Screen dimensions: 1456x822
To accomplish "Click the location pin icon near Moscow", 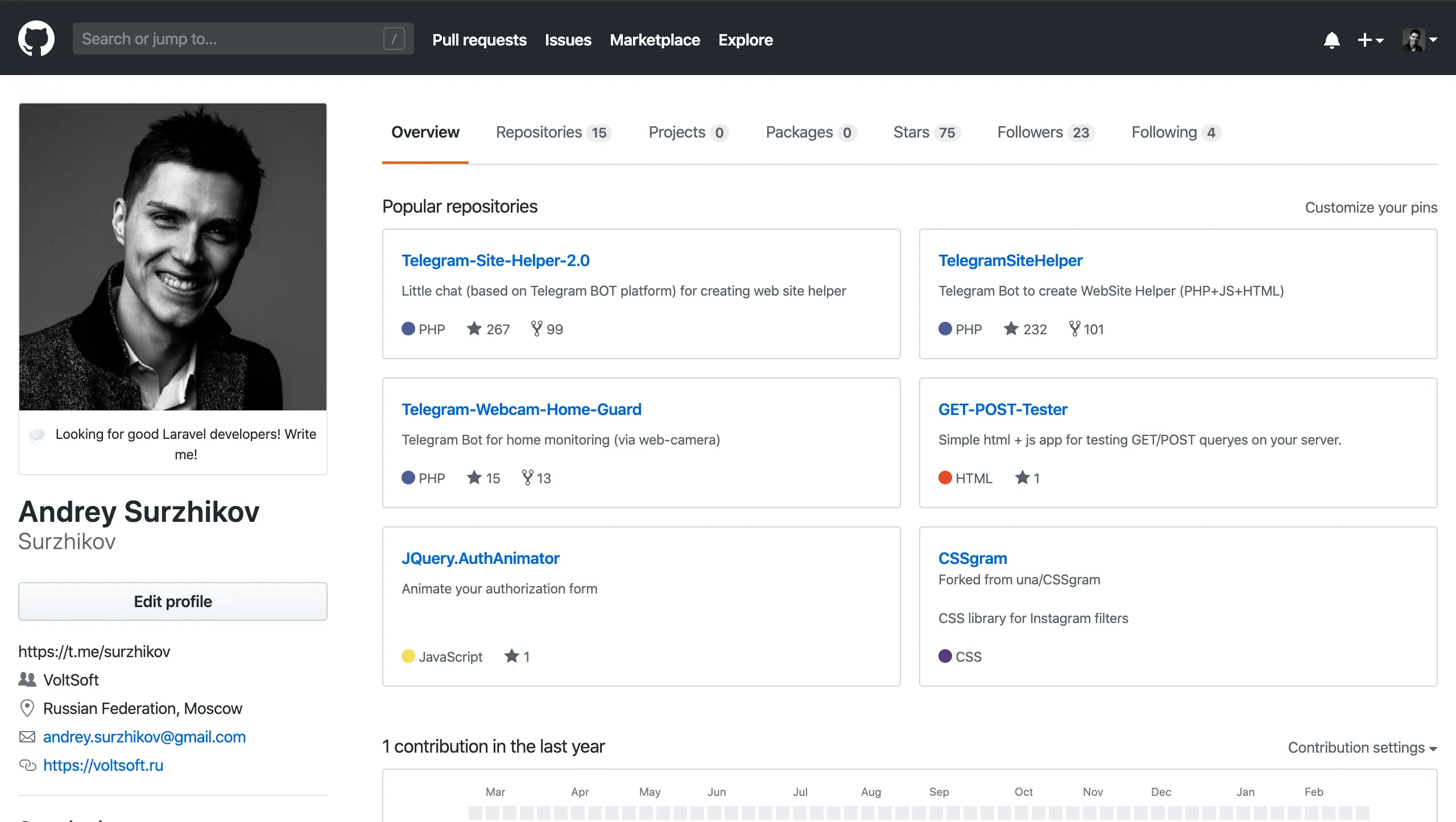I will pos(26,708).
